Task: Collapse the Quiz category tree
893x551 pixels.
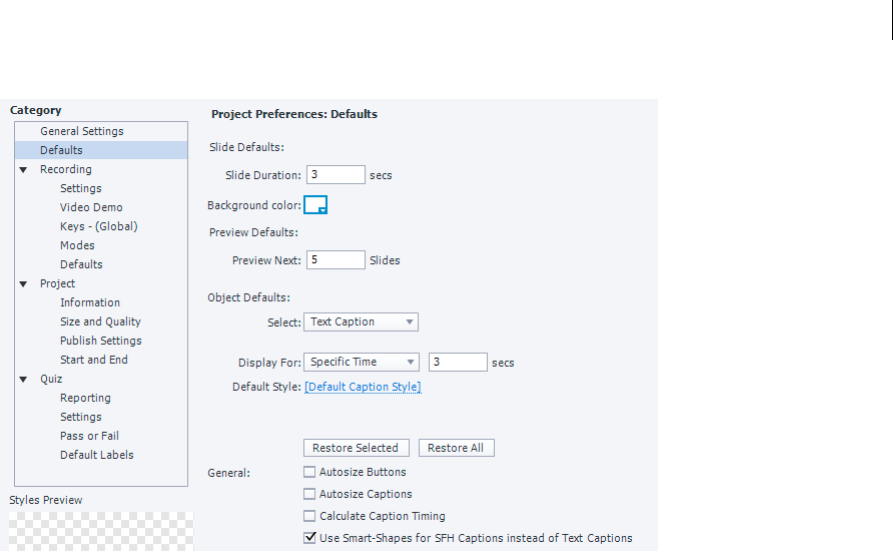Action: pyautogui.click(x=23, y=379)
